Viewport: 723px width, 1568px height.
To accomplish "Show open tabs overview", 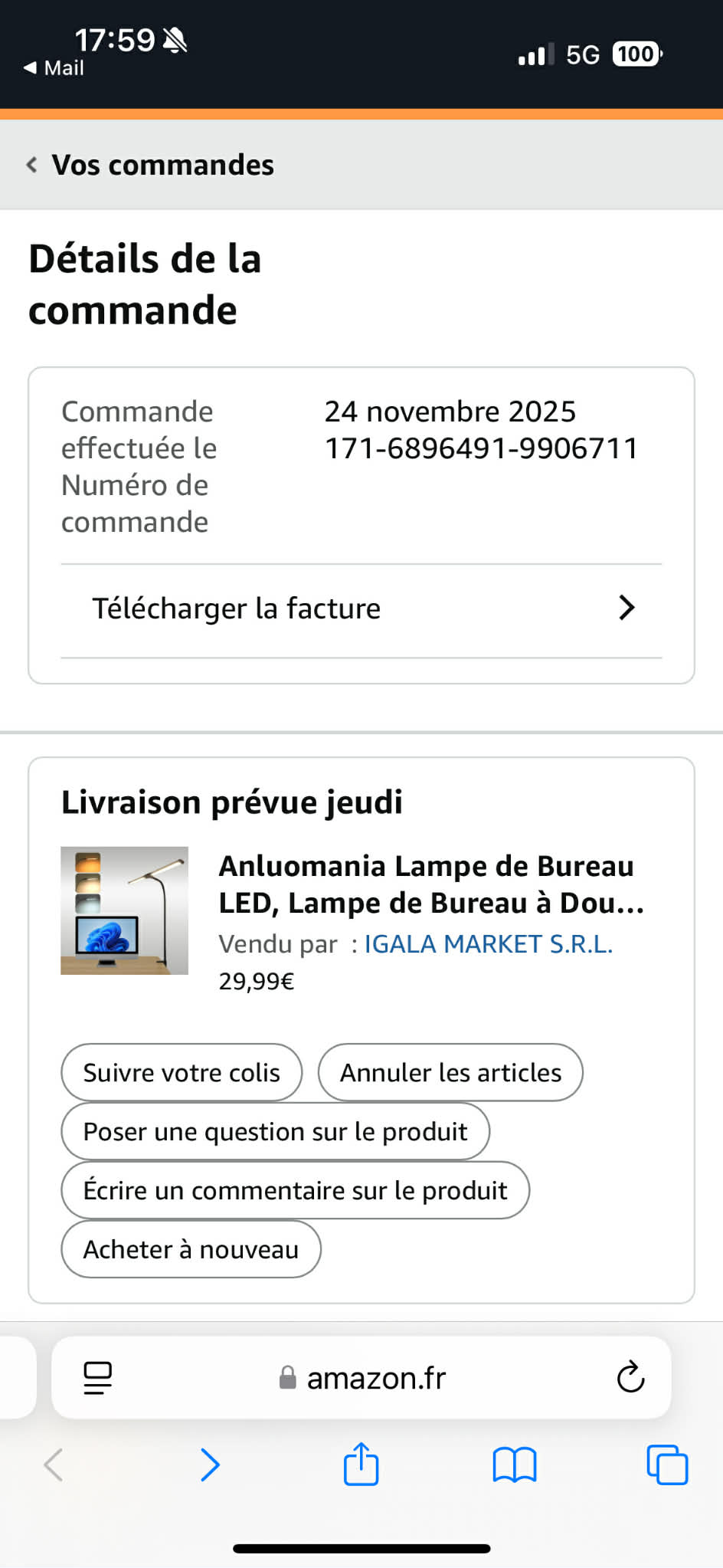I will tap(666, 1465).
